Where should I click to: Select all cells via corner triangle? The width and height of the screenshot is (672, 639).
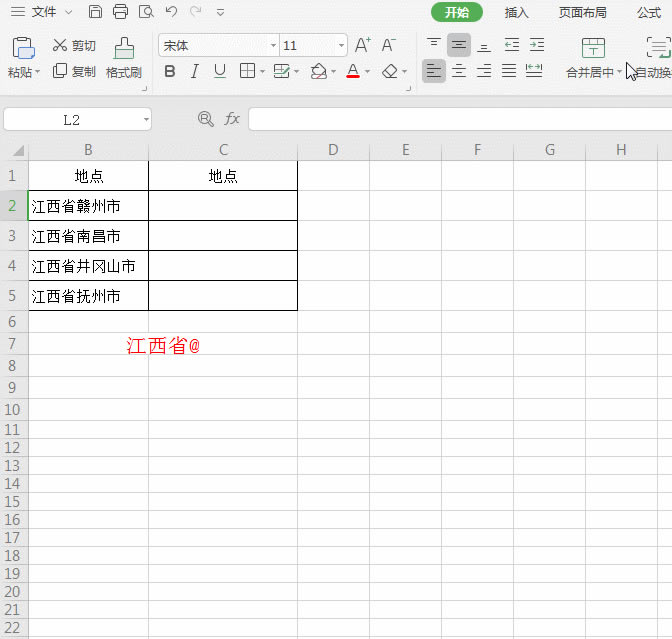coord(17,150)
